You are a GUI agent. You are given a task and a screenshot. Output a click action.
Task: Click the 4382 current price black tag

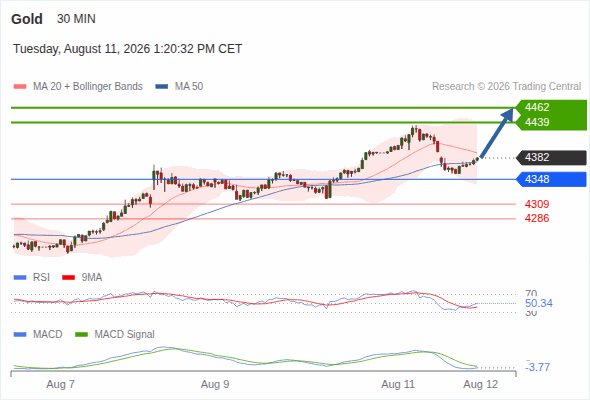tap(551, 157)
